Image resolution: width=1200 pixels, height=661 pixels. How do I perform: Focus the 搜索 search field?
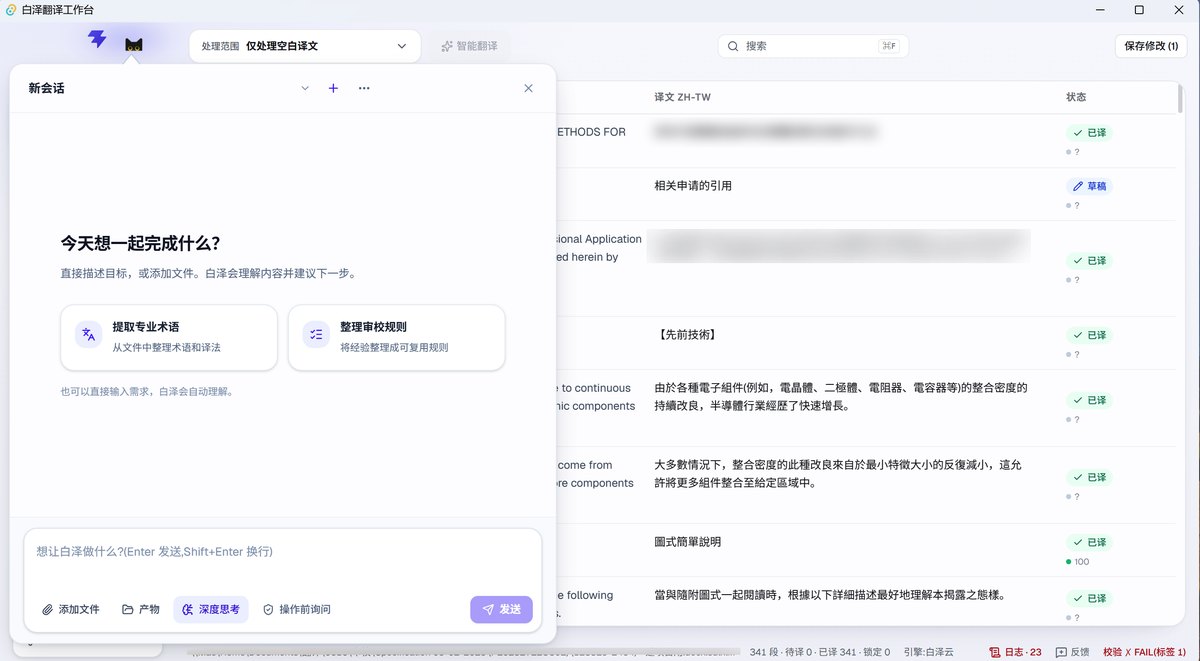(x=813, y=46)
